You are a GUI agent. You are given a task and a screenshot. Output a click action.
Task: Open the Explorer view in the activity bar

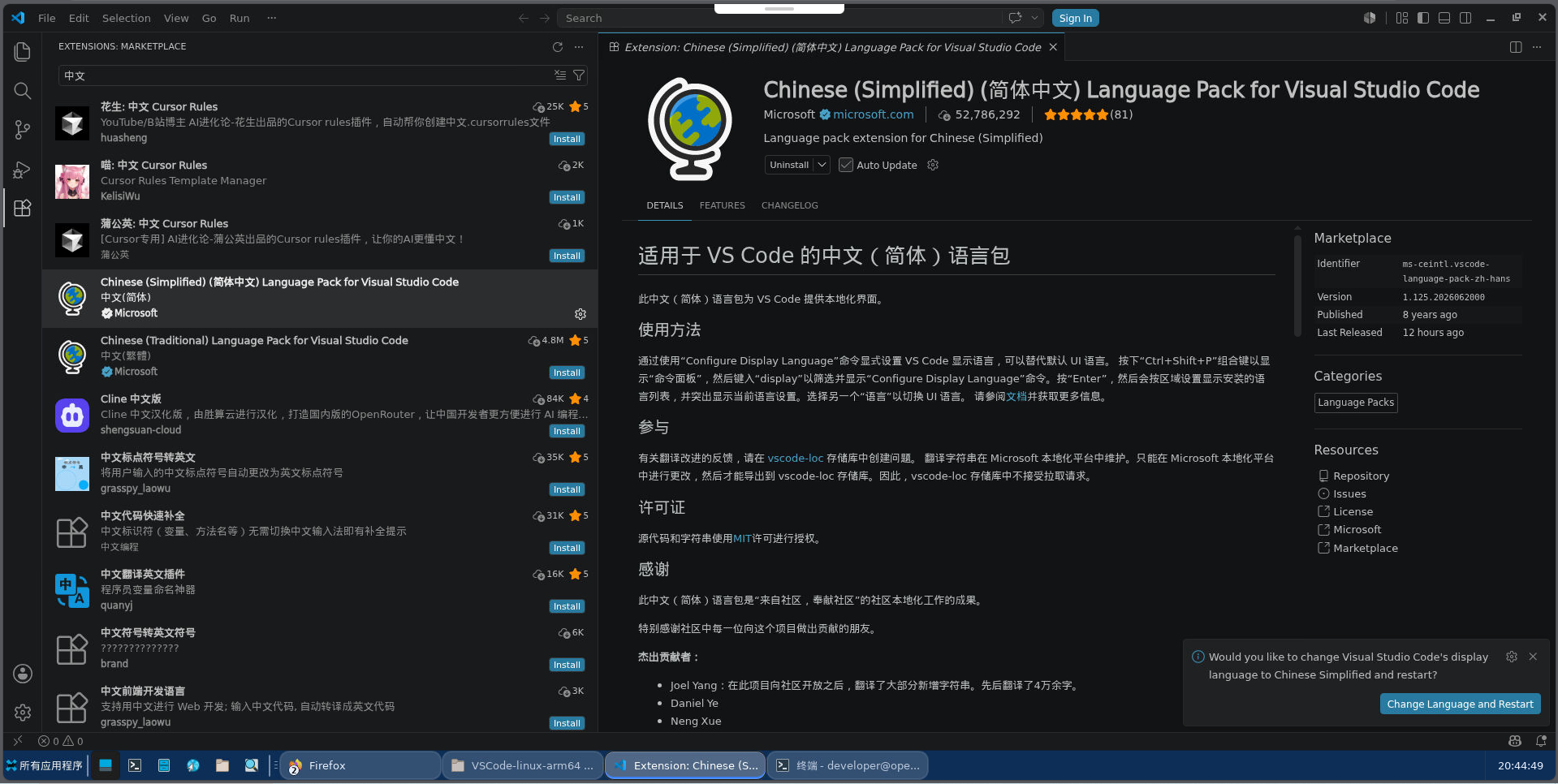pos(23,52)
